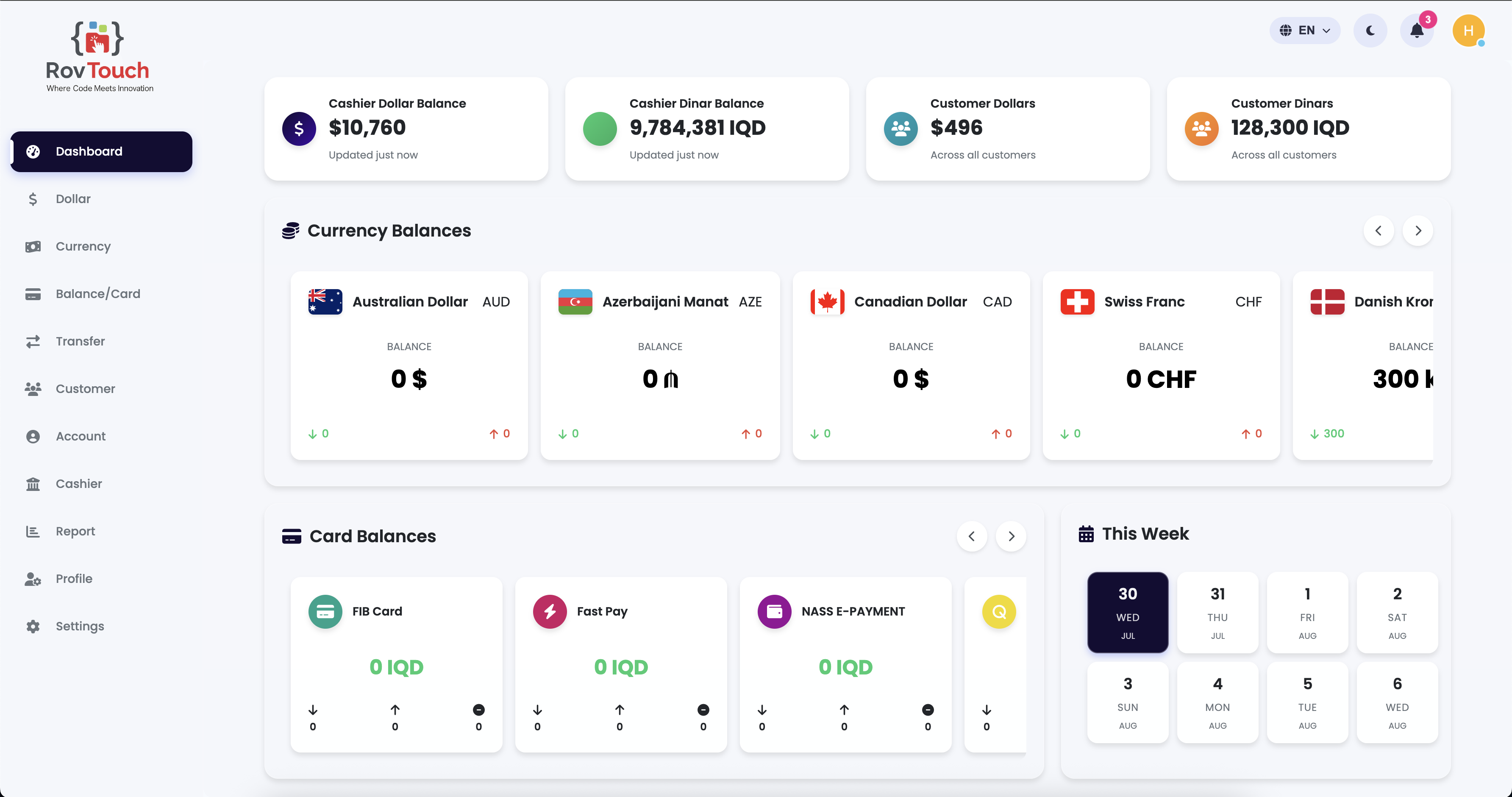This screenshot has width=1512, height=797.
Task: Click the Swiss flag icon
Action: coord(1078,302)
